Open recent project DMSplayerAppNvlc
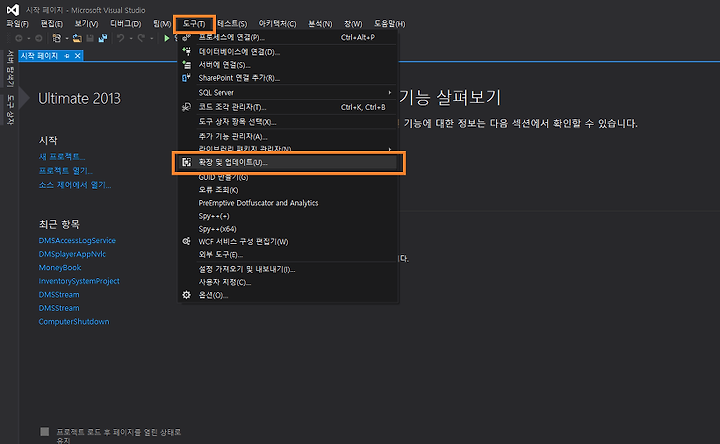Image resolution: width=720 pixels, height=444 pixels. pyautogui.click(x=72, y=254)
